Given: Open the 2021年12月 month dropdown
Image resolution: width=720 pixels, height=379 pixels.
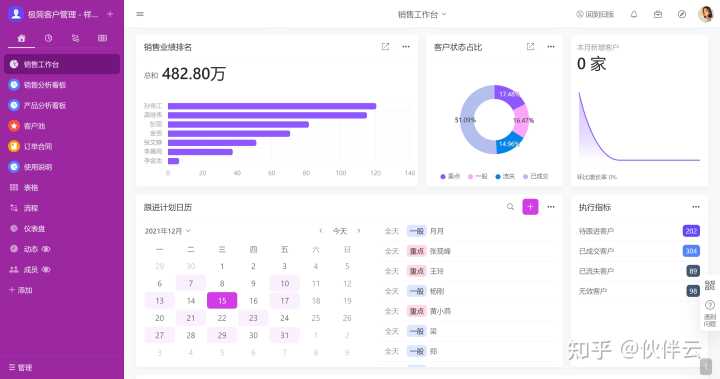Looking at the screenshot, I should point(168,231).
